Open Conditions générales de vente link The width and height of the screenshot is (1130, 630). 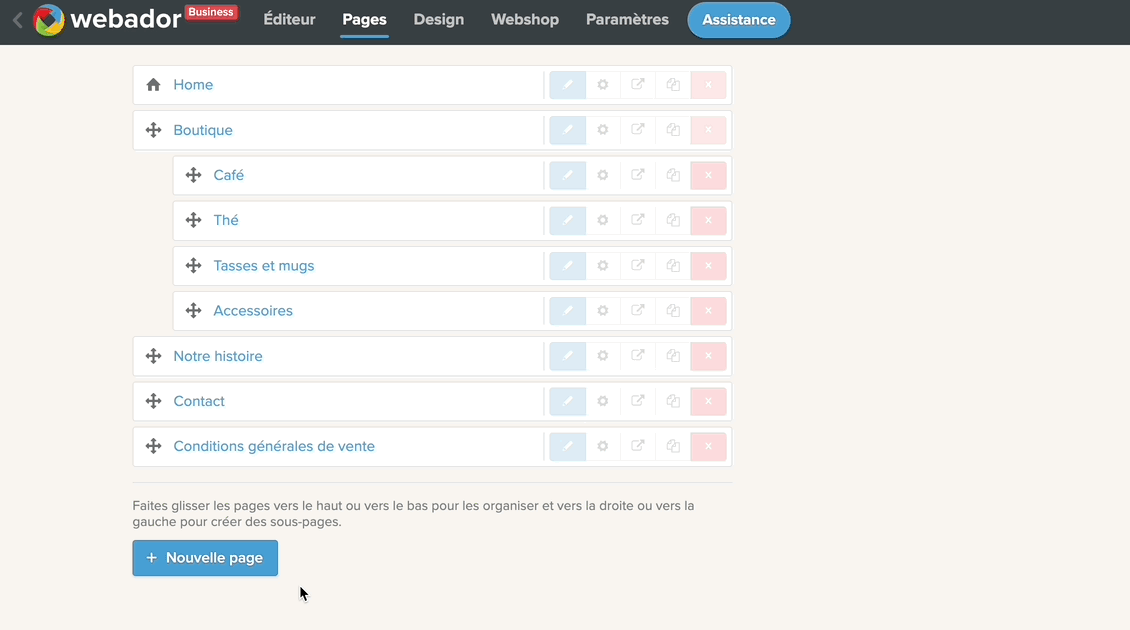click(x=274, y=446)
